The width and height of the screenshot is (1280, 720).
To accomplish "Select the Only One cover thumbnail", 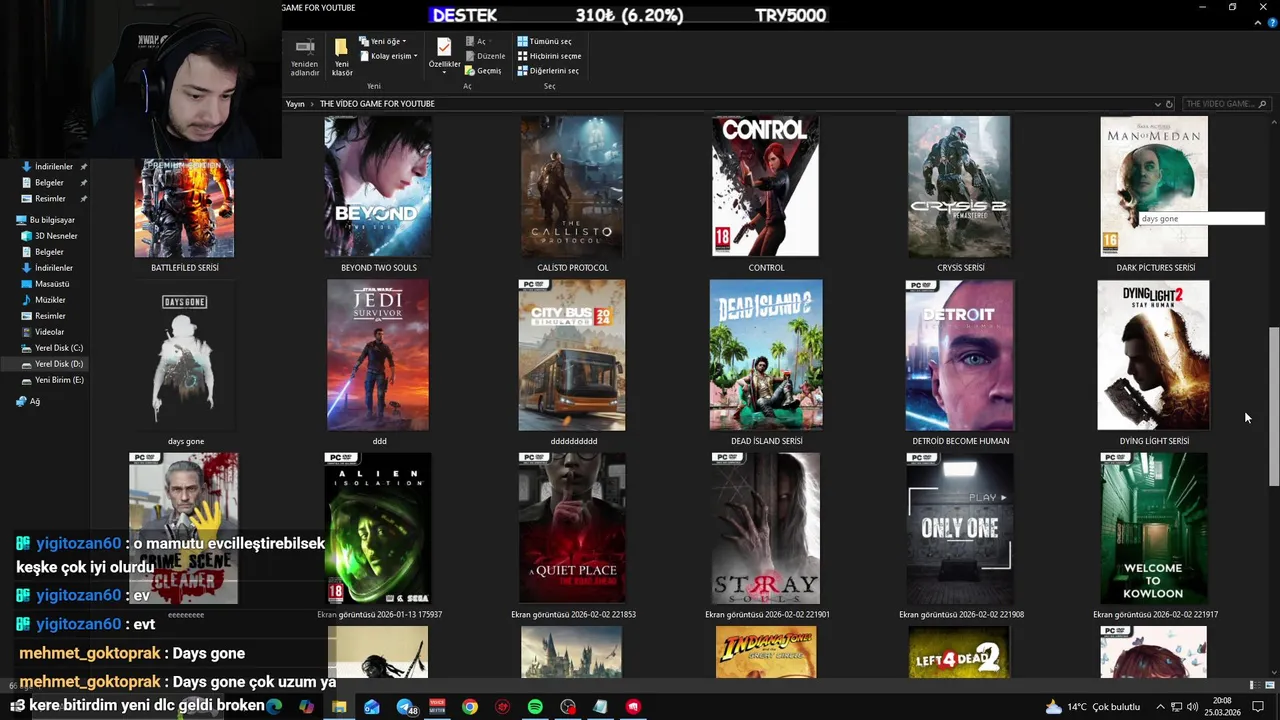I will (x=960, y=528).
